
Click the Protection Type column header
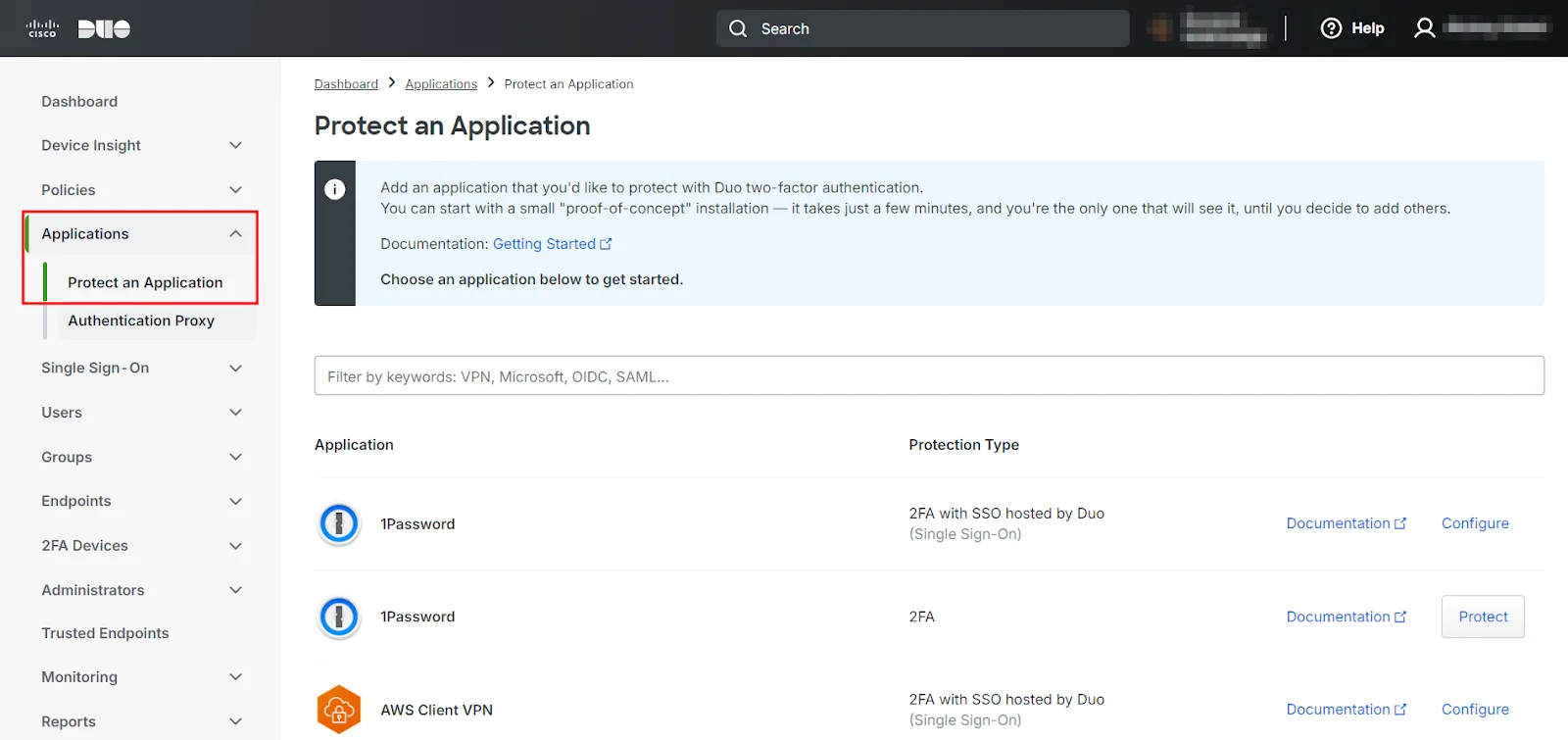(963, 445)
